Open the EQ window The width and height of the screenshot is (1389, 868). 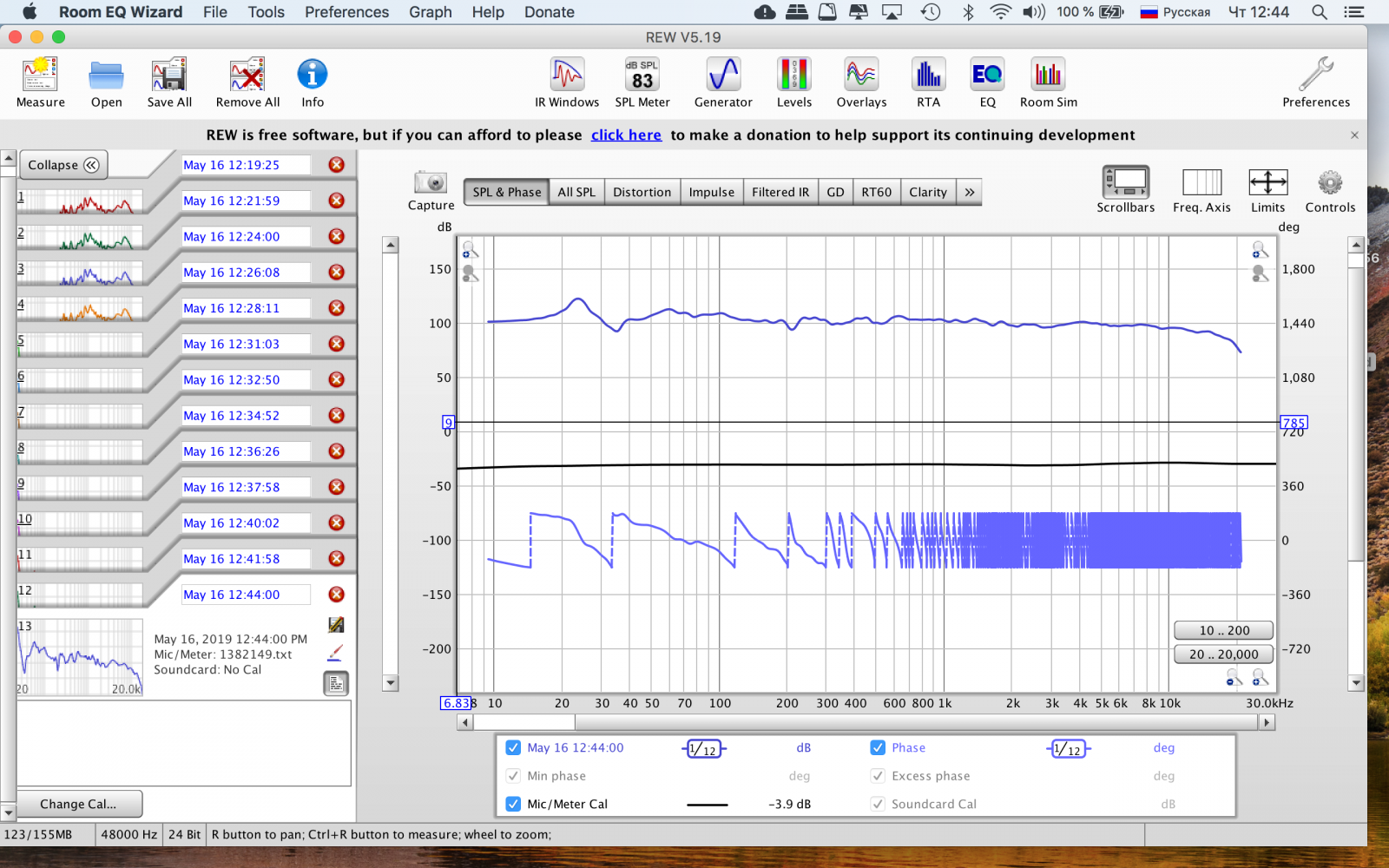[987, 75]
